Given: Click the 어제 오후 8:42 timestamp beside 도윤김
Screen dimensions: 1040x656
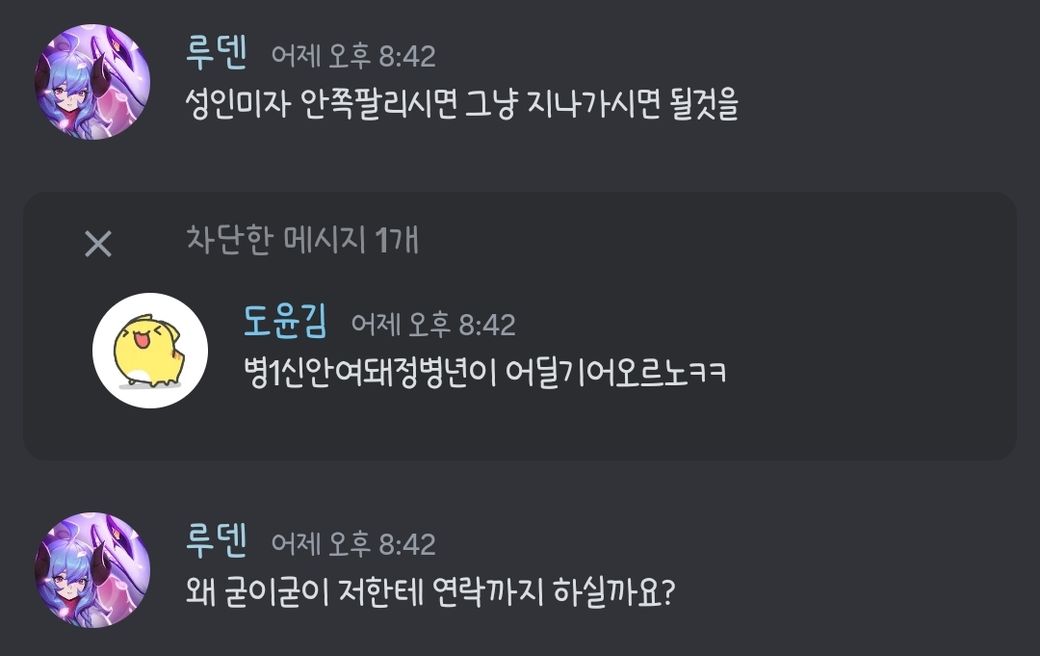Looking at the screenshot, I should [x=433, y=325].
